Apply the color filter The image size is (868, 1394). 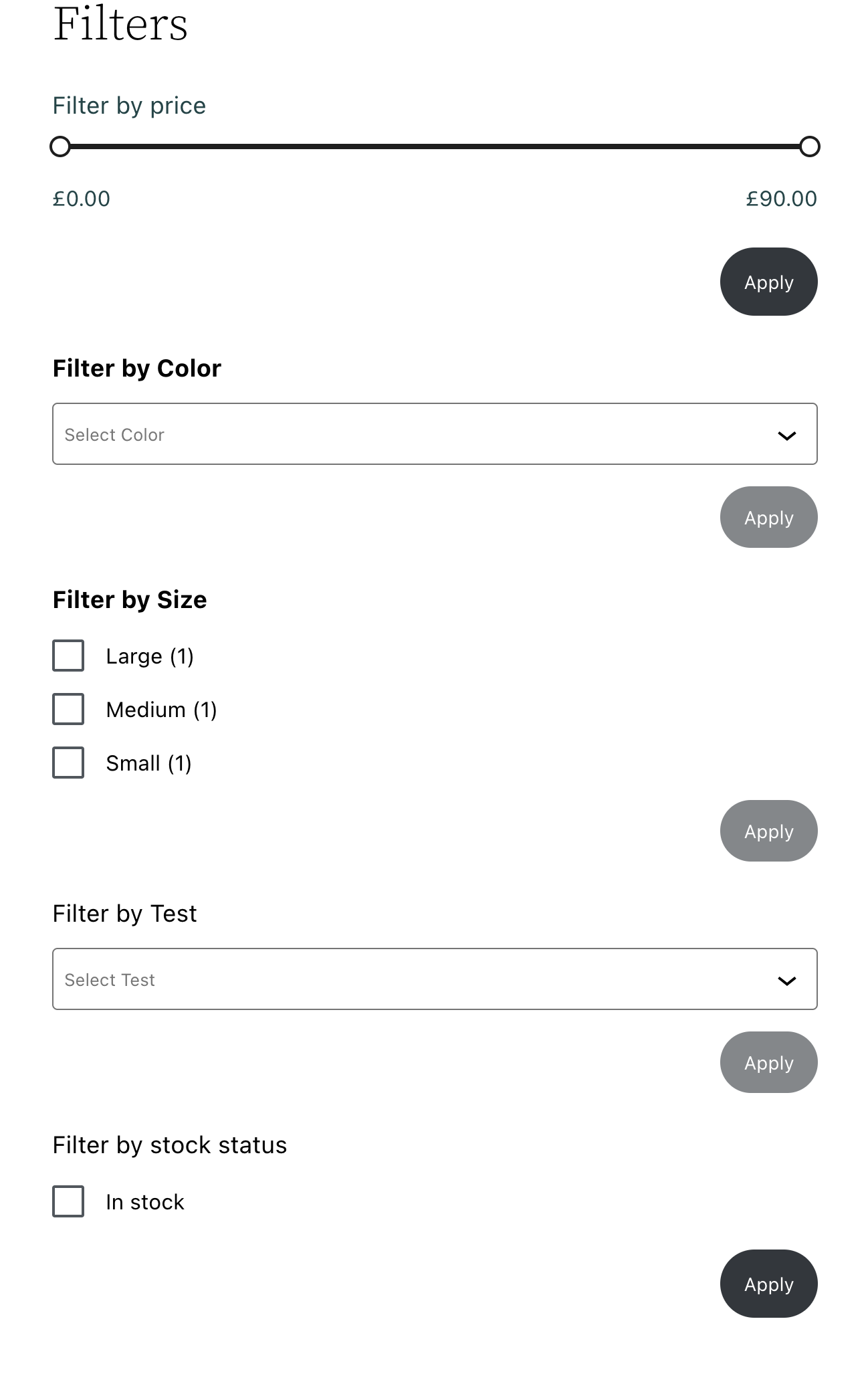click(768, 517)
